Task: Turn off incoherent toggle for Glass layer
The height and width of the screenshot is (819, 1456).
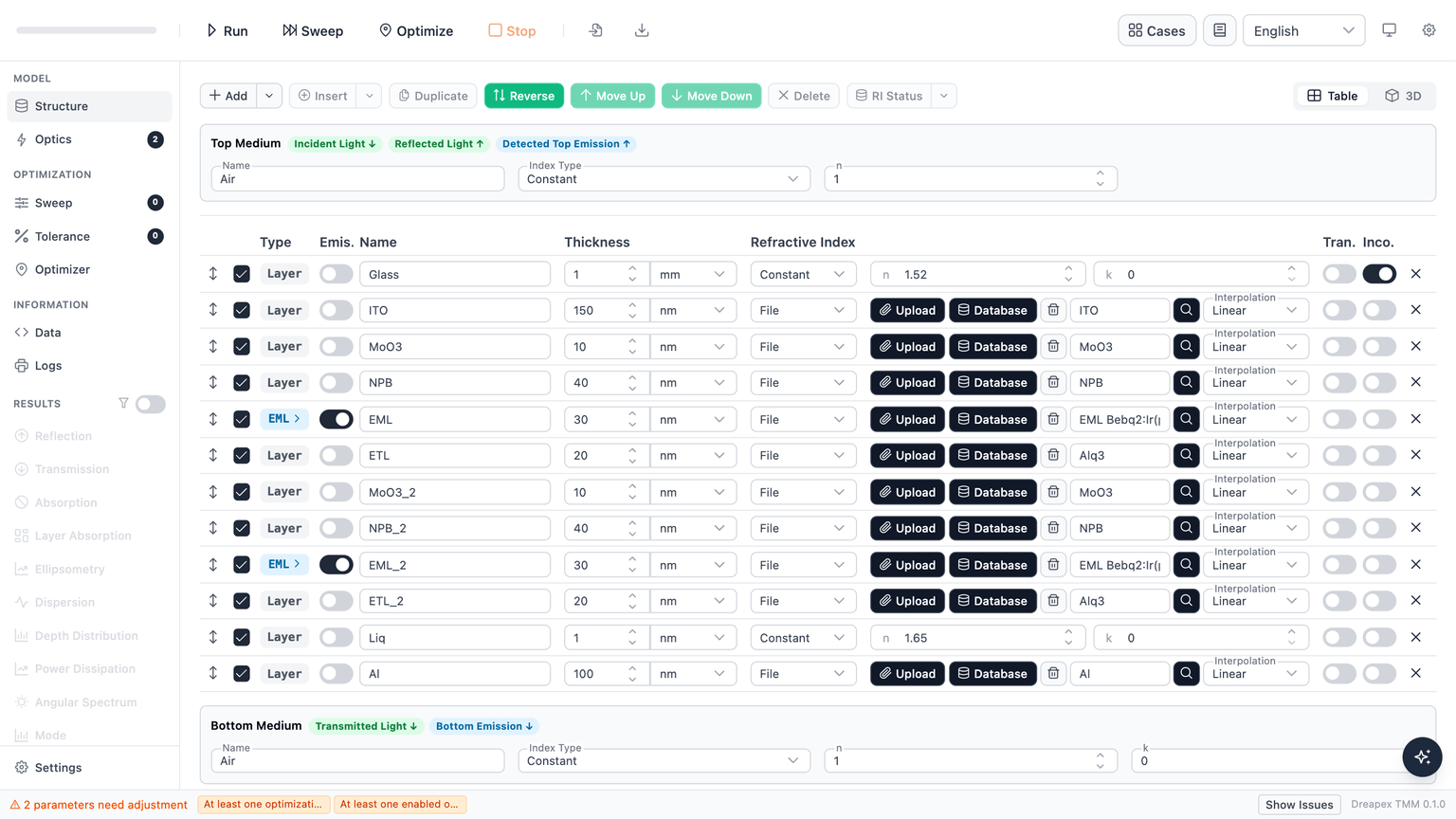Action: [1379, 274]
